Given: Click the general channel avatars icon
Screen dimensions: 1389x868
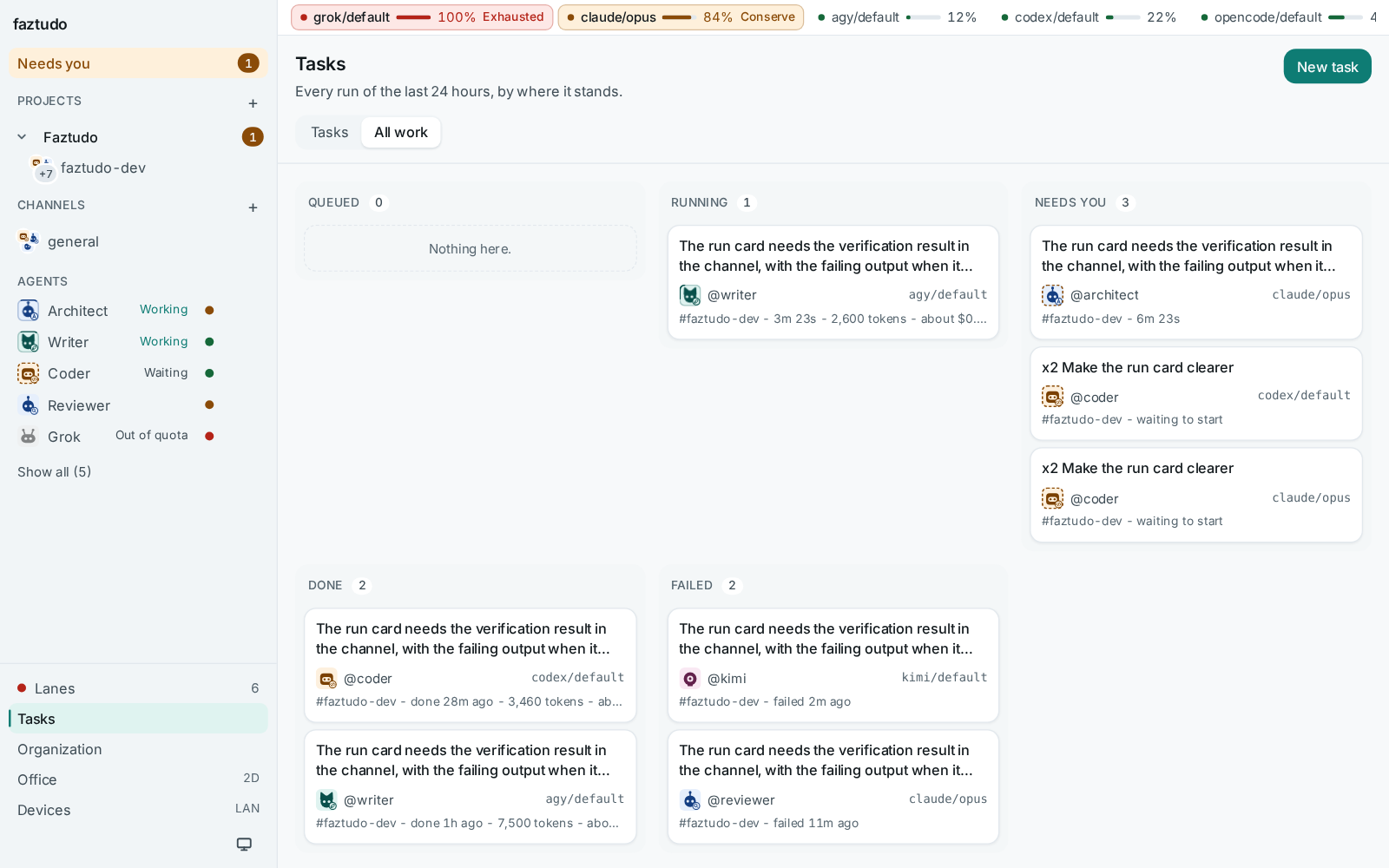Looking at the screenshot, I should 29,241.
